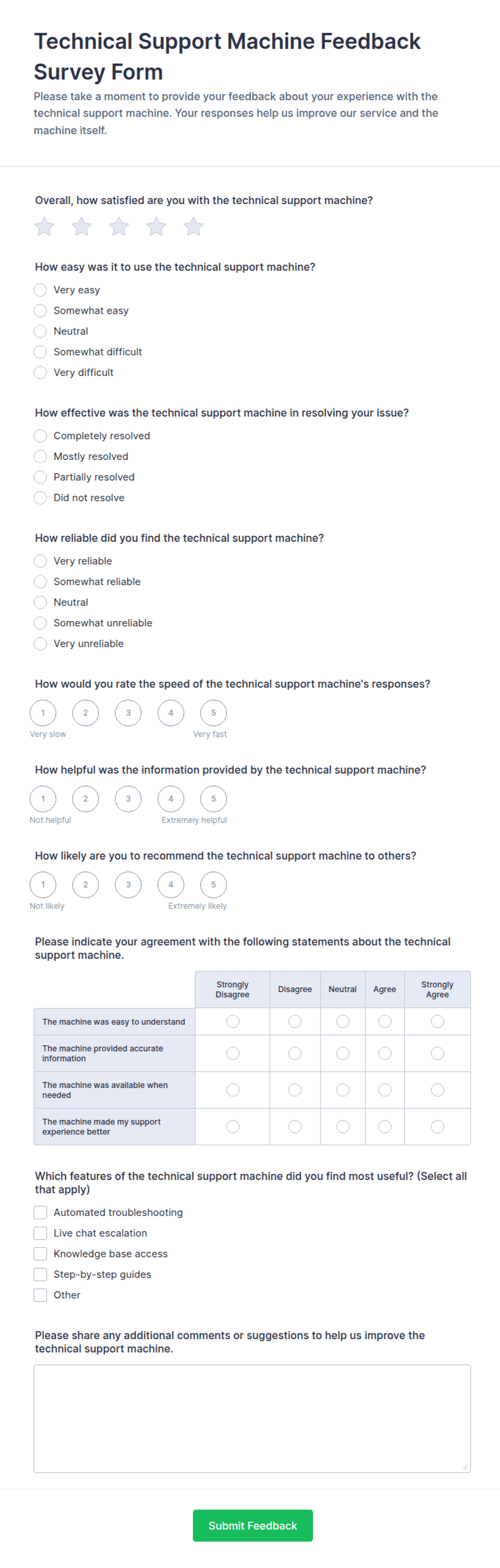This screenshot has height=1568, width=500.
Task: Rate satisfaction with the first star
Action: [x=44, y=227]
